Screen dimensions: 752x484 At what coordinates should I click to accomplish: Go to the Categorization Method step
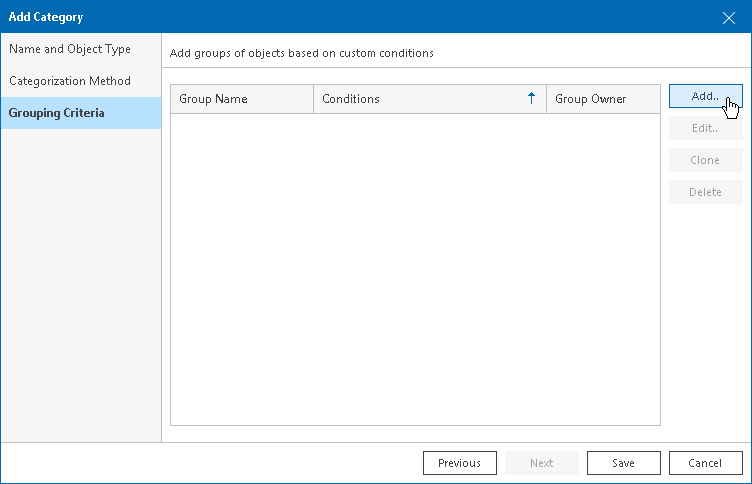[x=70, y=81]
